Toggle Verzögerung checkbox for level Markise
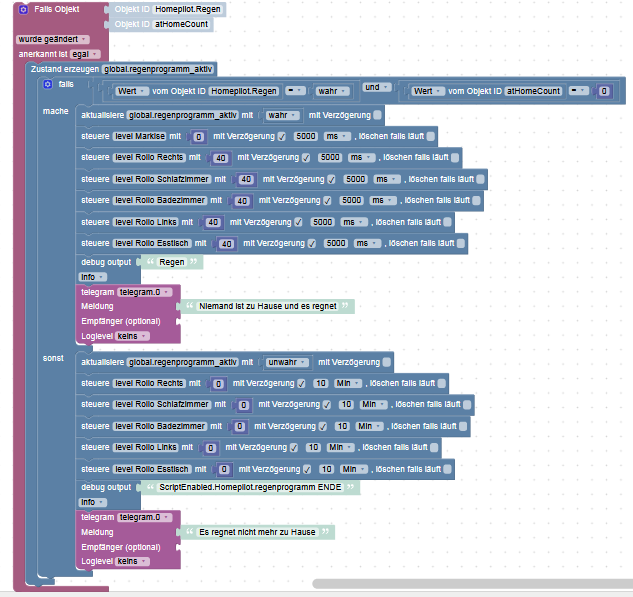This screenshot has height=597, width=633. coord(282,137)
